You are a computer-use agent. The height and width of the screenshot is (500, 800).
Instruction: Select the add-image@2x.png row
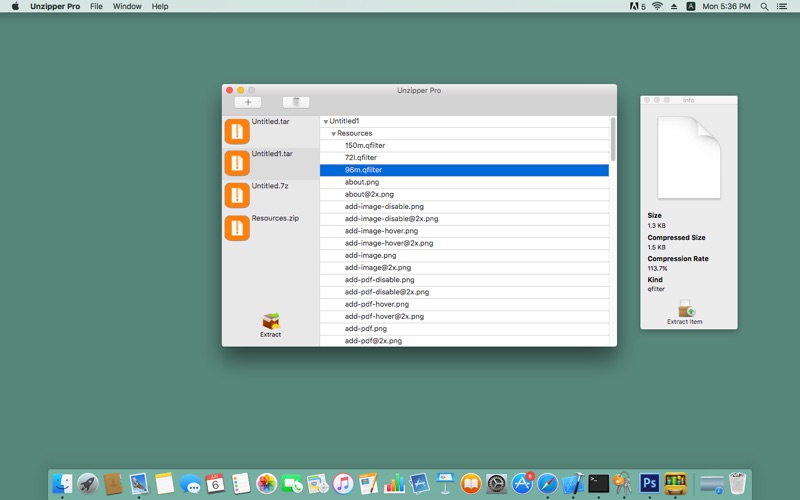tap(464, 268)
